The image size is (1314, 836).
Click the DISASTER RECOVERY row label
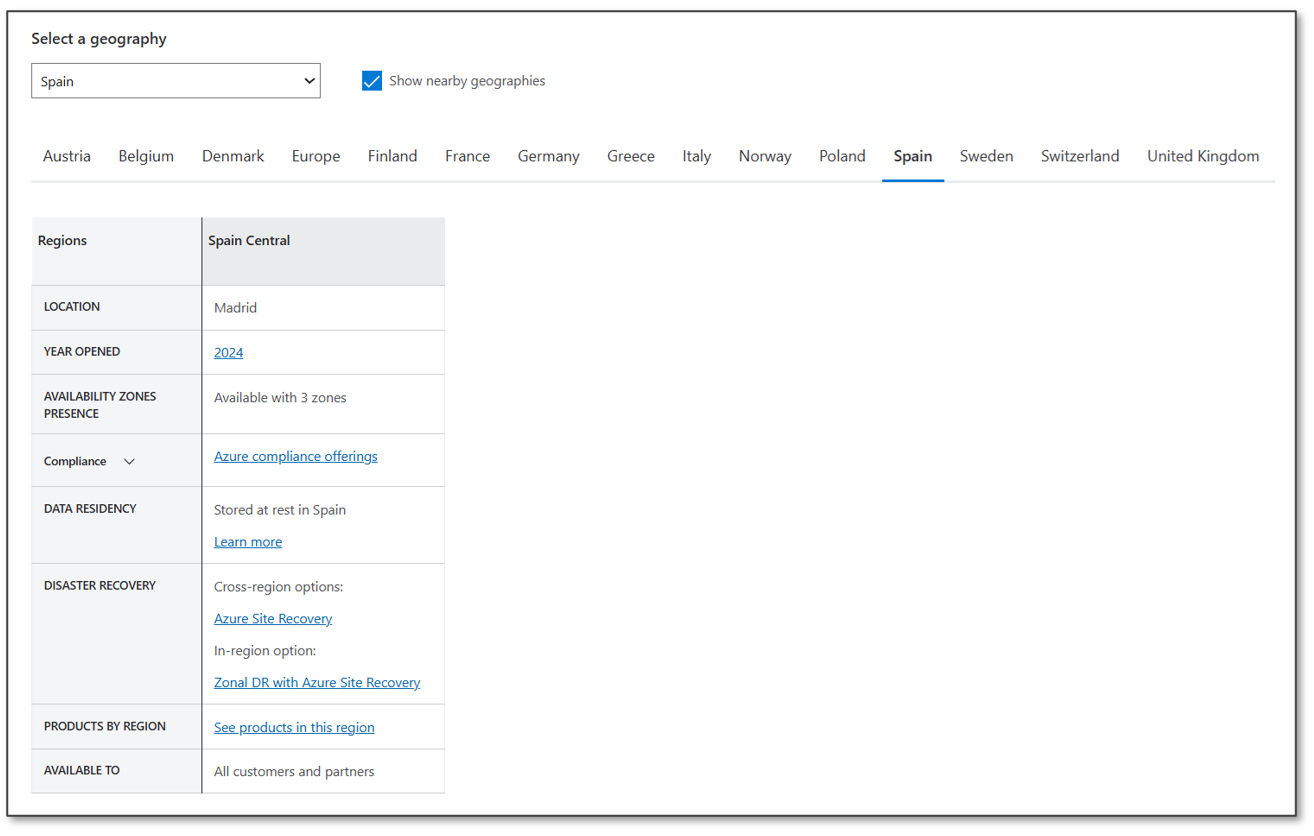100,586
